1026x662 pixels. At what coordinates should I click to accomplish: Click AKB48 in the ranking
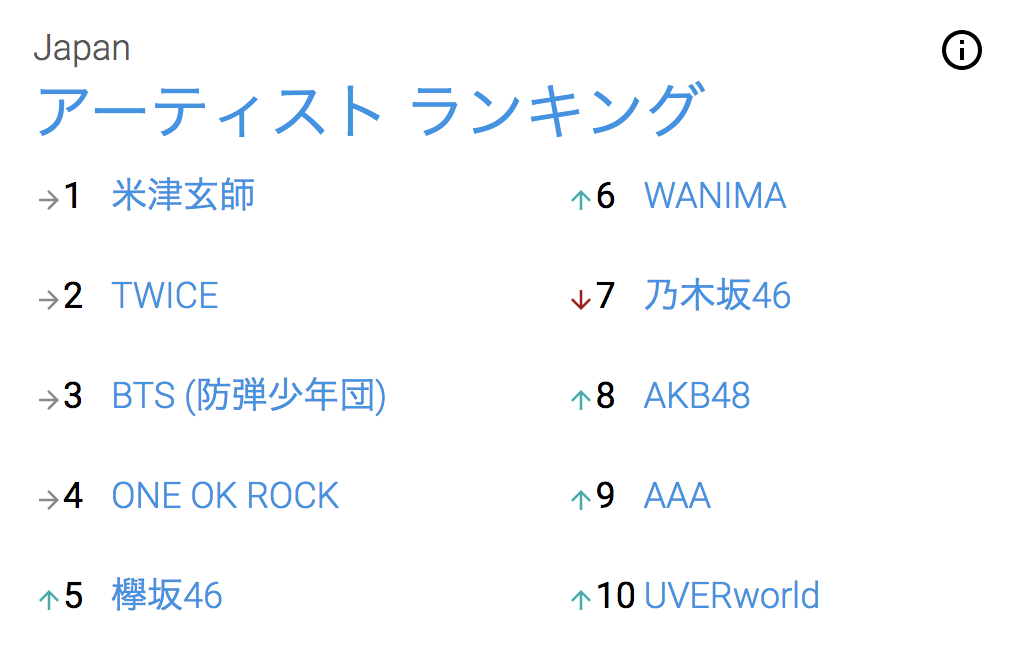pos(697,396)
